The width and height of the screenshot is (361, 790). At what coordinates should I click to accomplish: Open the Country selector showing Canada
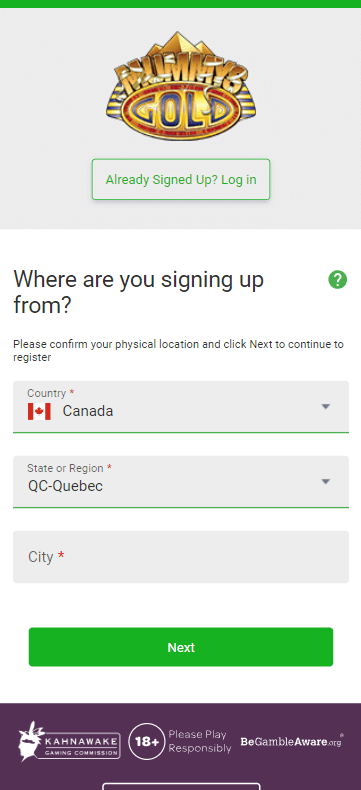pos(181,407)
